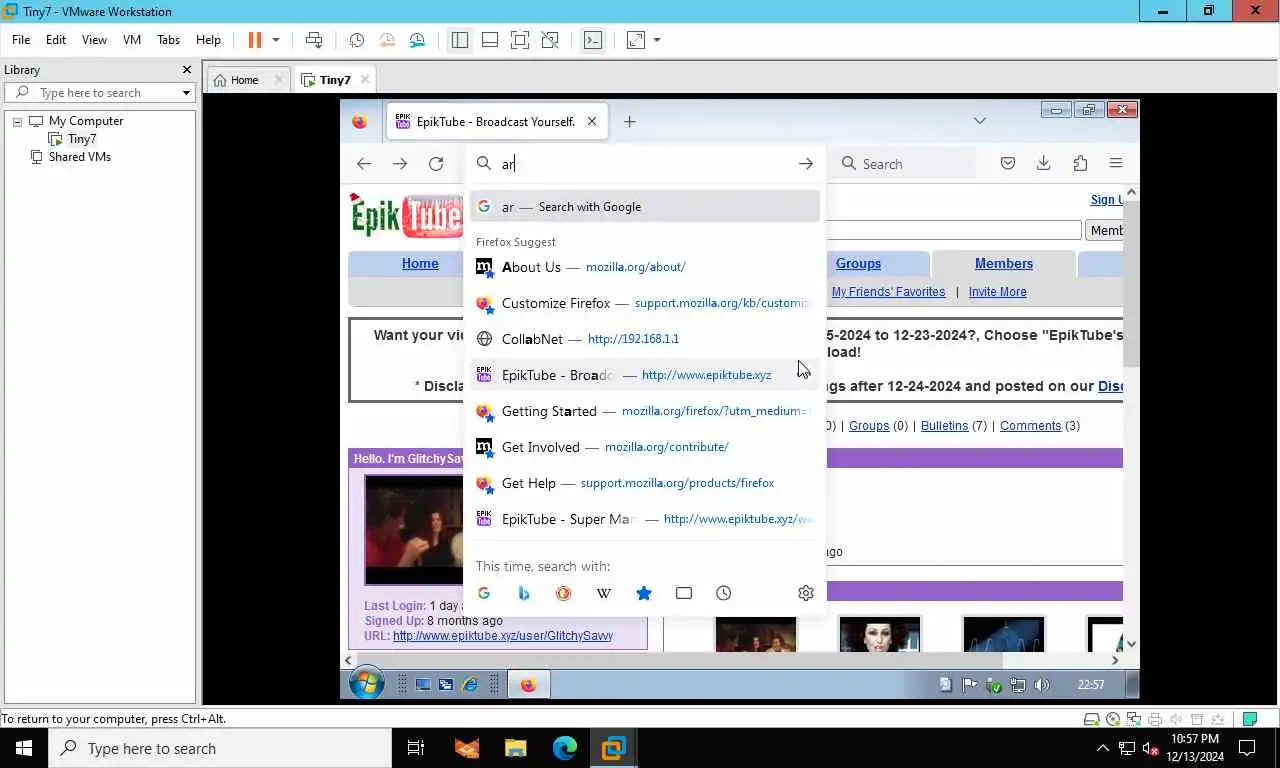The width and height of the screenshot is (1280, 768).
Task: Open the VMware snapshot manager
Action: click(417, 40)
